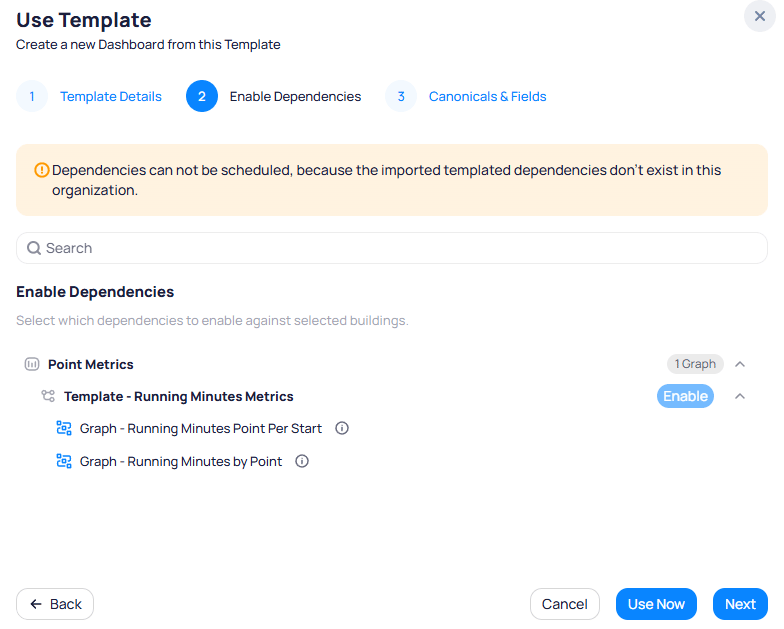The image size is (784, 629).
Task: Cancel the Use Template dialog
Action: point(564,604)
